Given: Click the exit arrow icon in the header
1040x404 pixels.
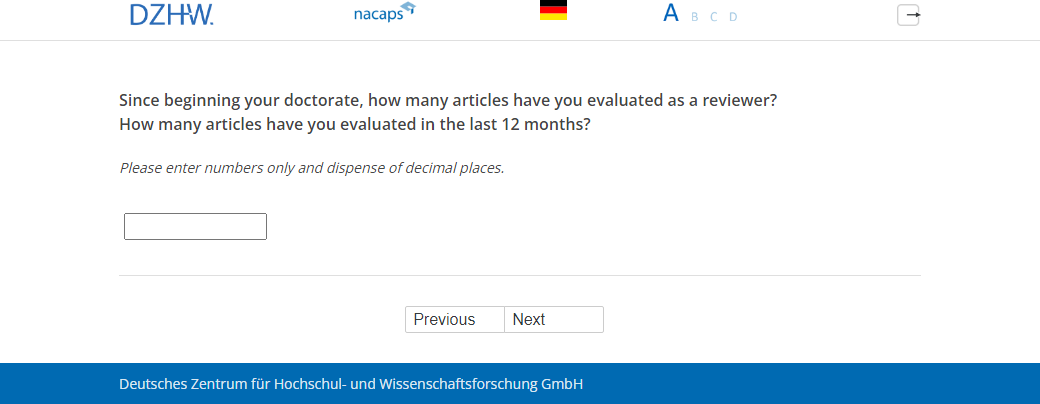Looking at the screenshot, I should tap(908, 15).
